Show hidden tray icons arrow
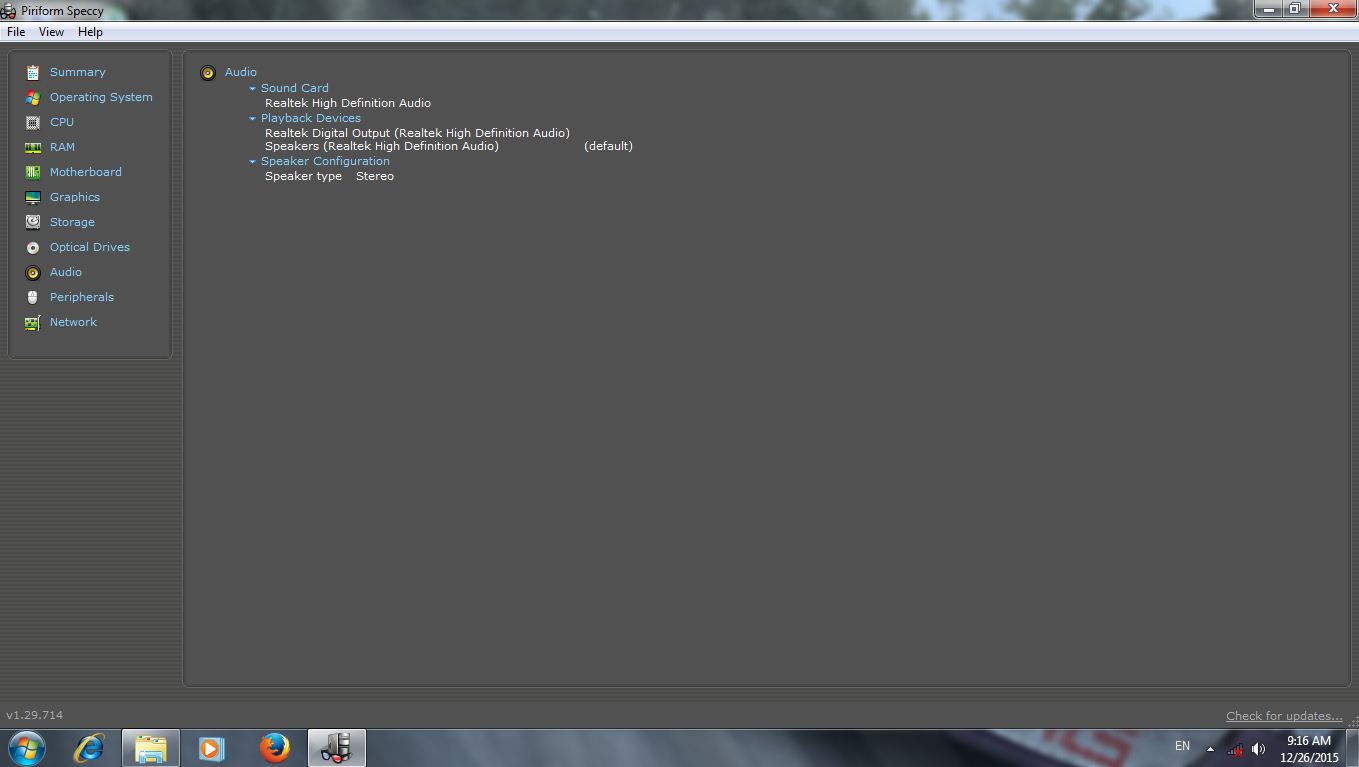The height and width of the screenshot is (767, 1359). 1210,749
